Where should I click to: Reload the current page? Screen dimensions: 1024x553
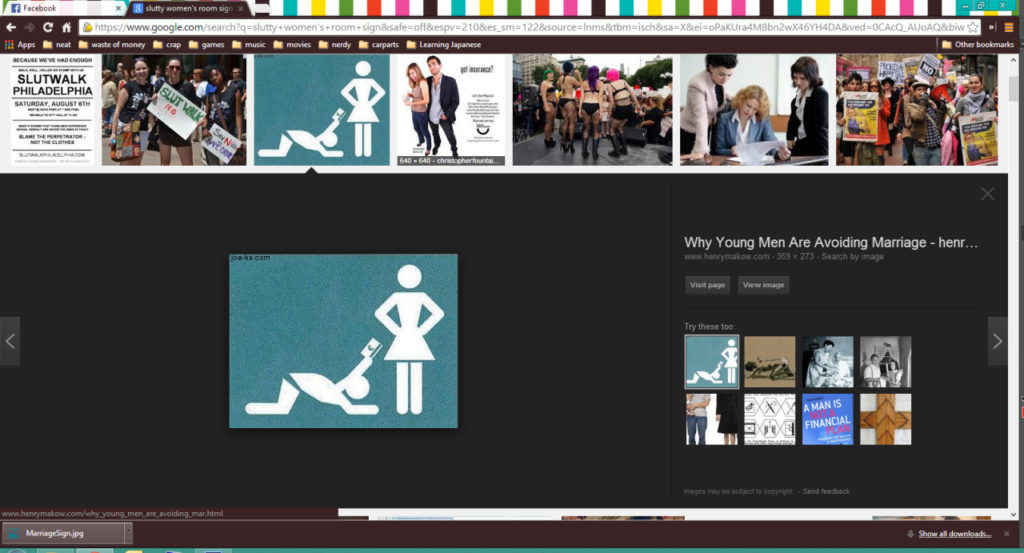click(48, 27)
